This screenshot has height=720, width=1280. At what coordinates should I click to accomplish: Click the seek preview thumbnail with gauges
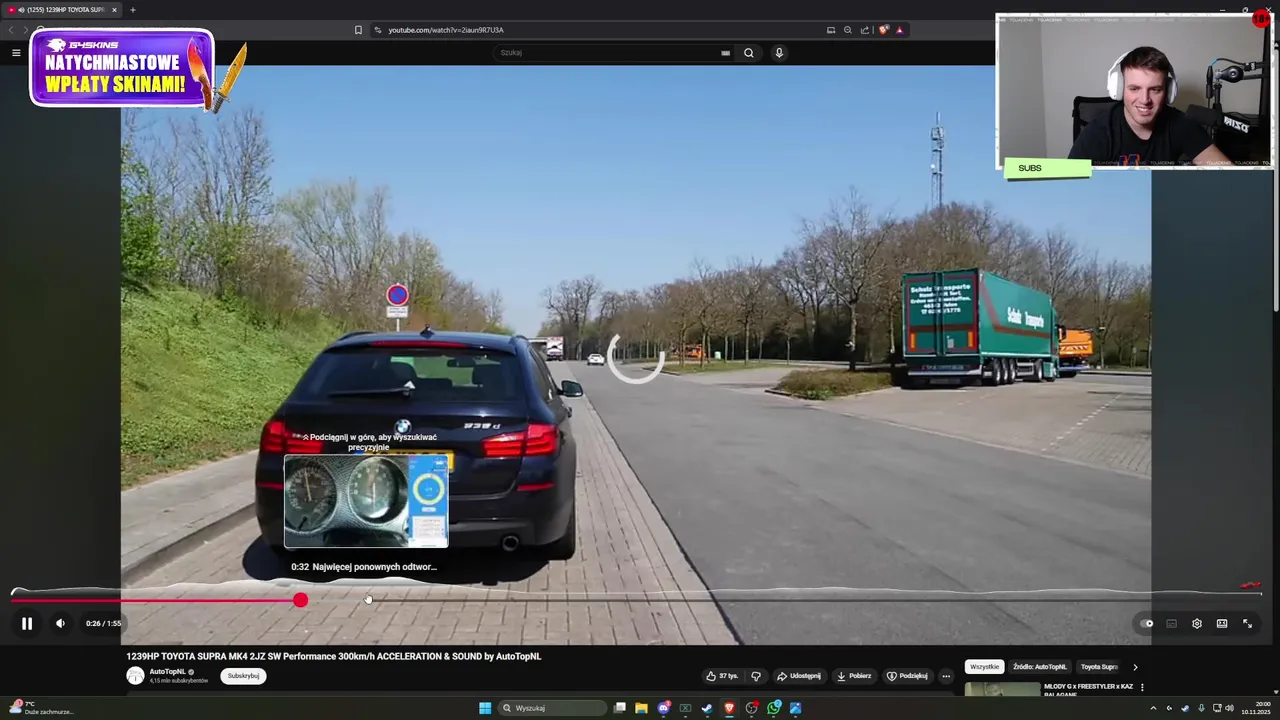coord(366,501)
